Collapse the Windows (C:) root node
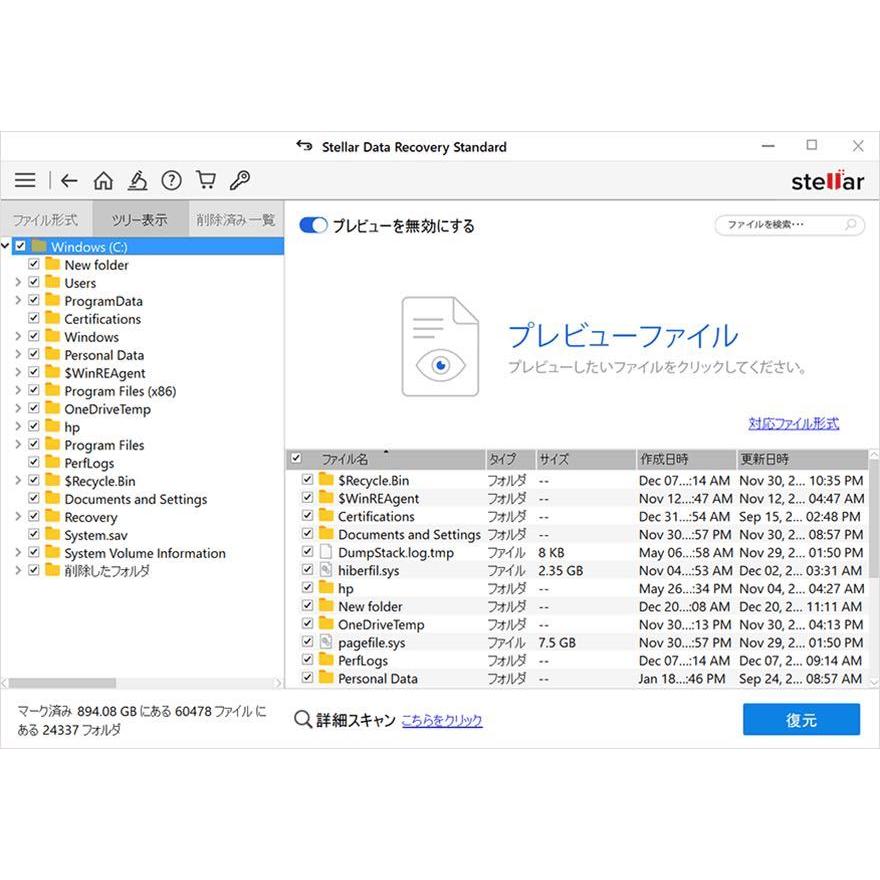 (x=7, y=247)
